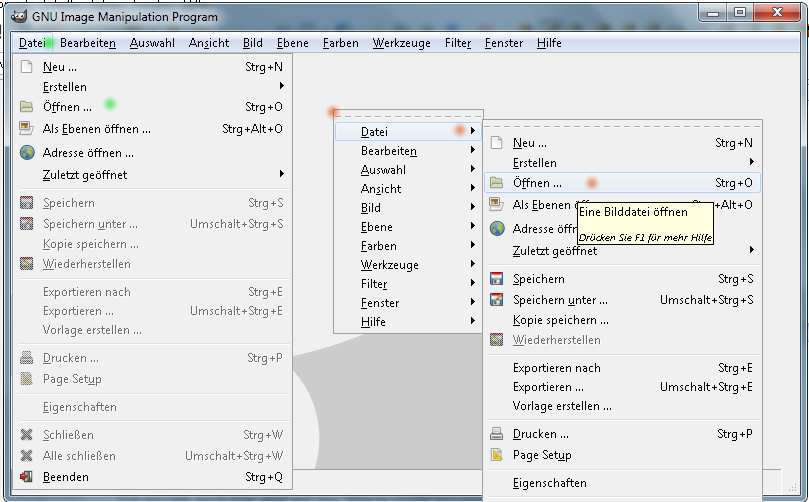Open Bearbeiten in the menu bar

88,43
